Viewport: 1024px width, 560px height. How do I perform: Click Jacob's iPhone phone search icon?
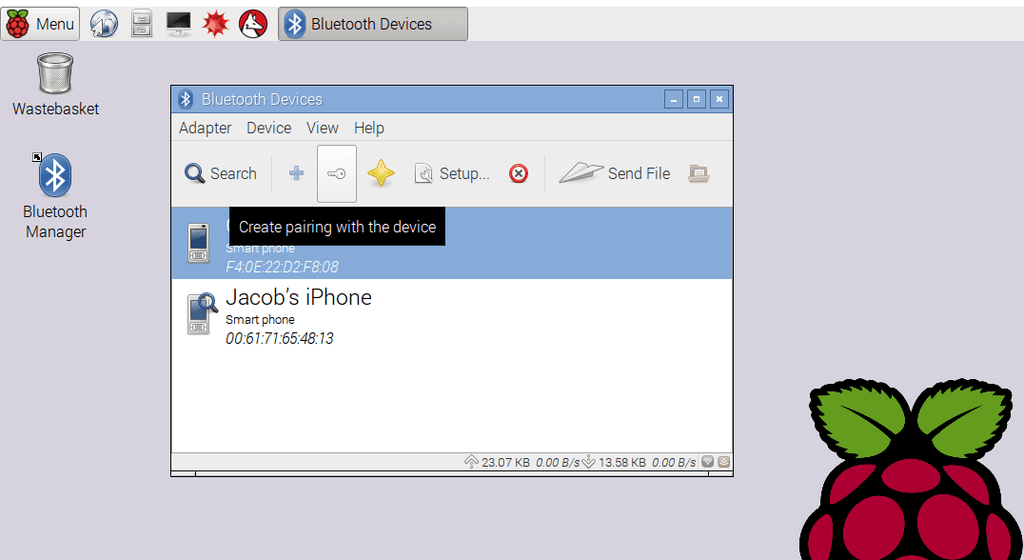tap(201, 314)
